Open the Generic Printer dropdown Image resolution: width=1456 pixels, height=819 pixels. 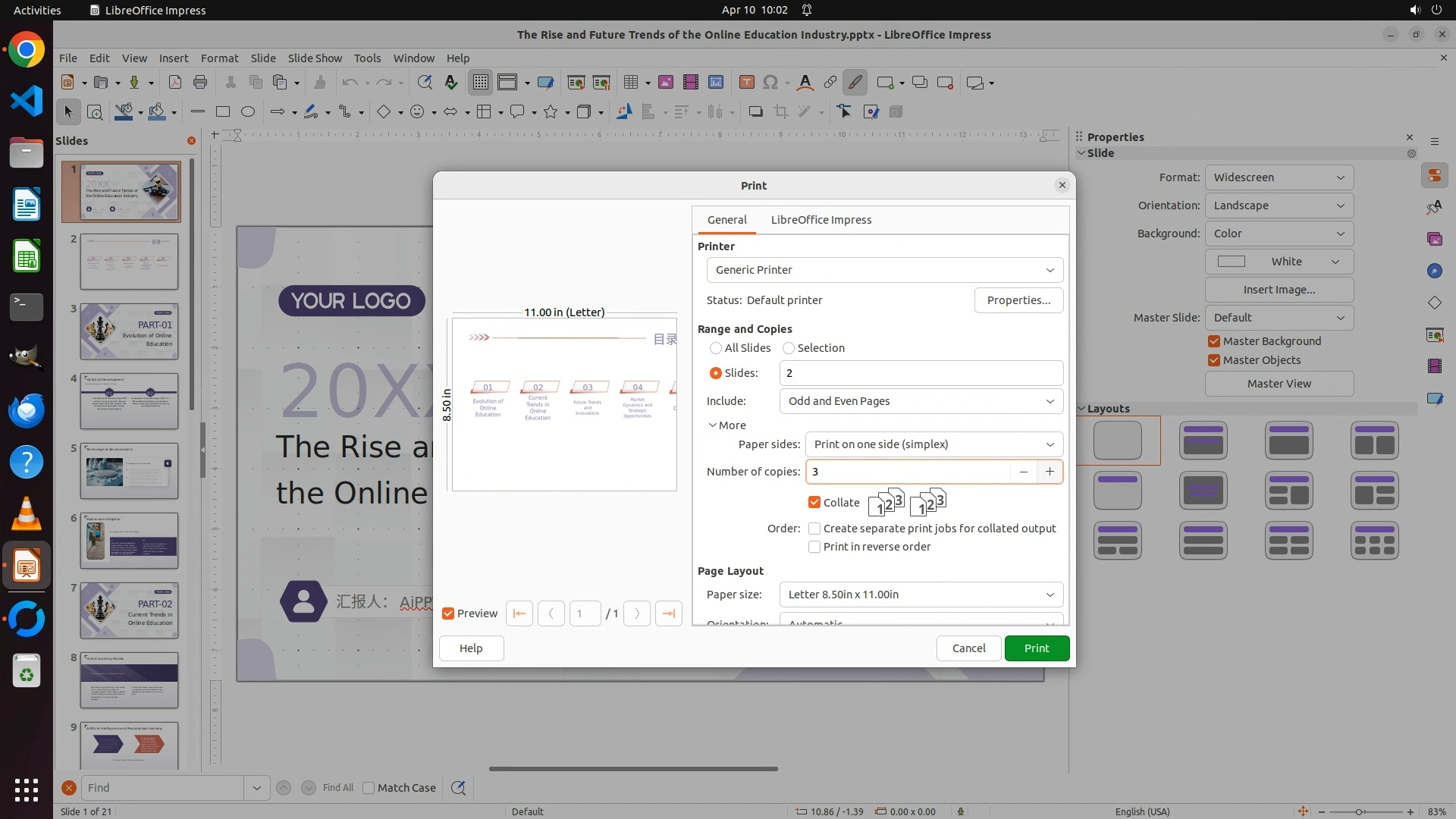[x=884, y=270]
